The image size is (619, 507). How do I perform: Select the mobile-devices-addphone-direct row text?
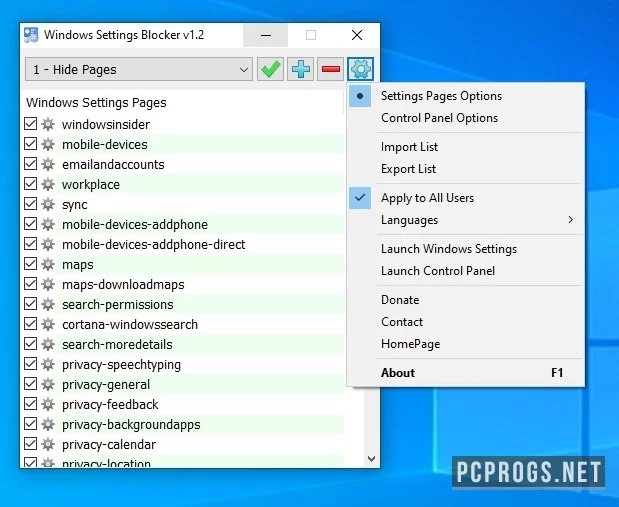click(154, 244)
